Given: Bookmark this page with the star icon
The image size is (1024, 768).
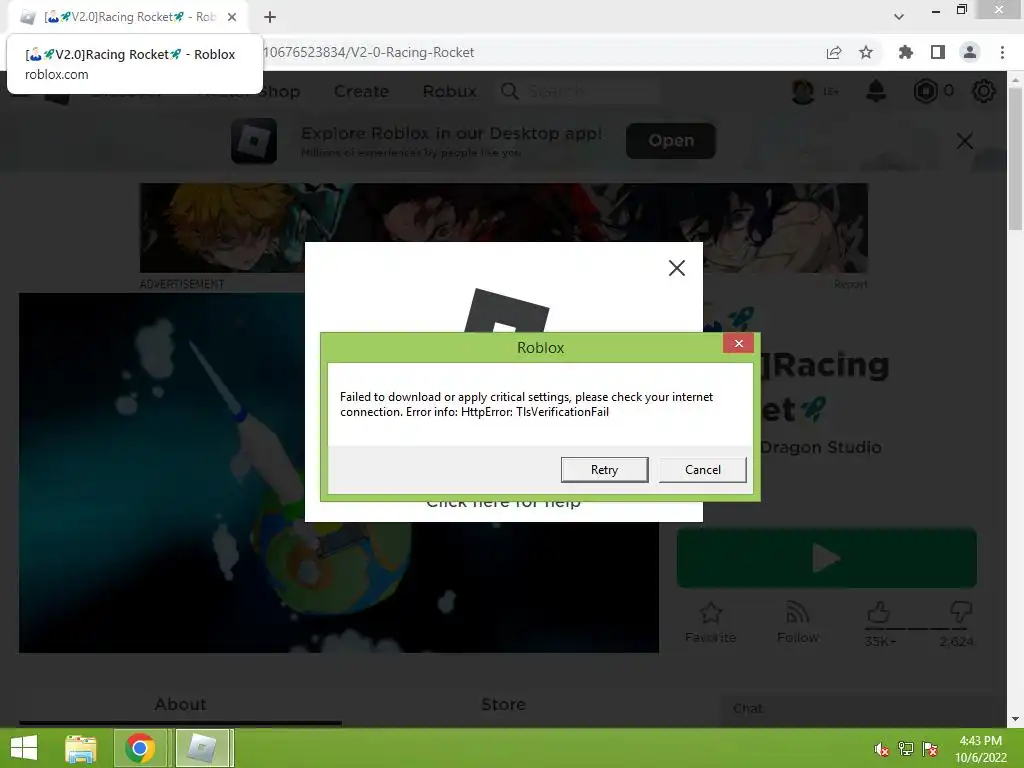Looking at the screenshot, I should [x=866, y=52].
